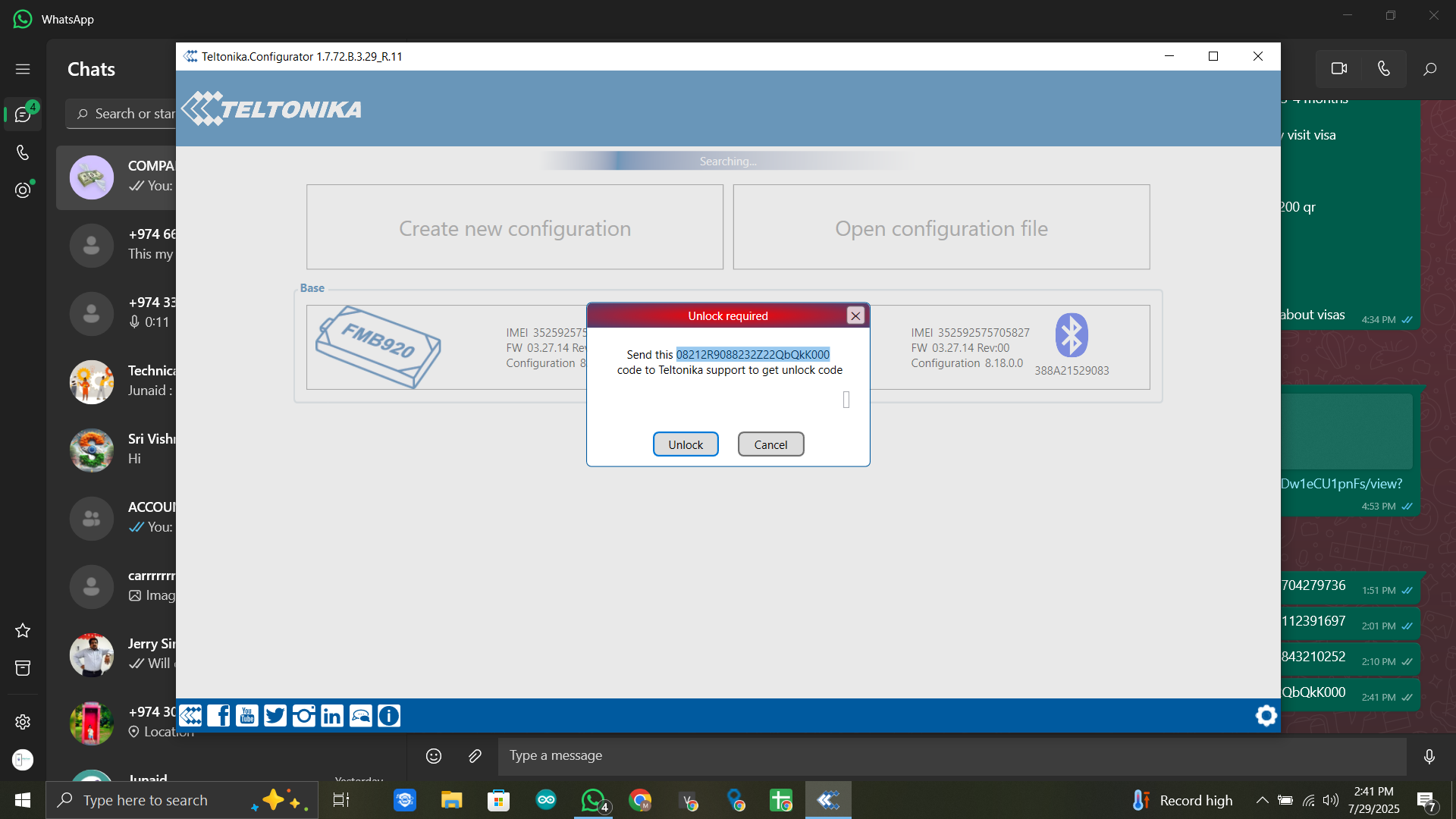Click the unlock code input field
This screenshot has width=1456, height=819.
846,400
